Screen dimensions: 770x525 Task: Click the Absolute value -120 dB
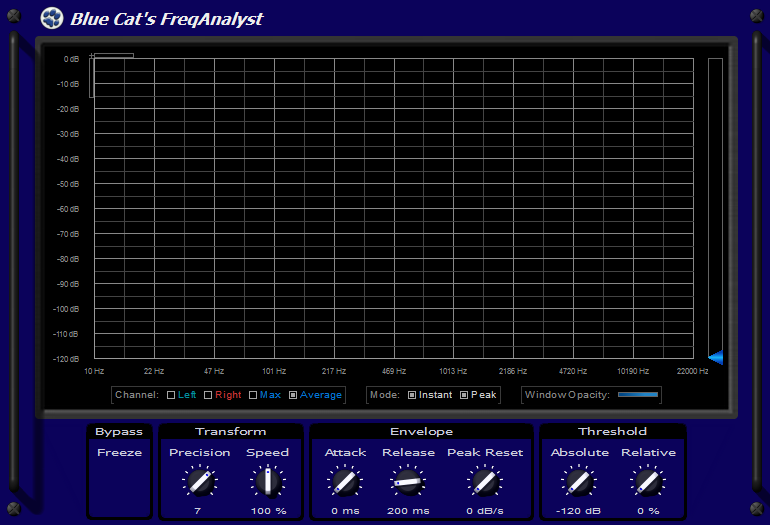578,511
